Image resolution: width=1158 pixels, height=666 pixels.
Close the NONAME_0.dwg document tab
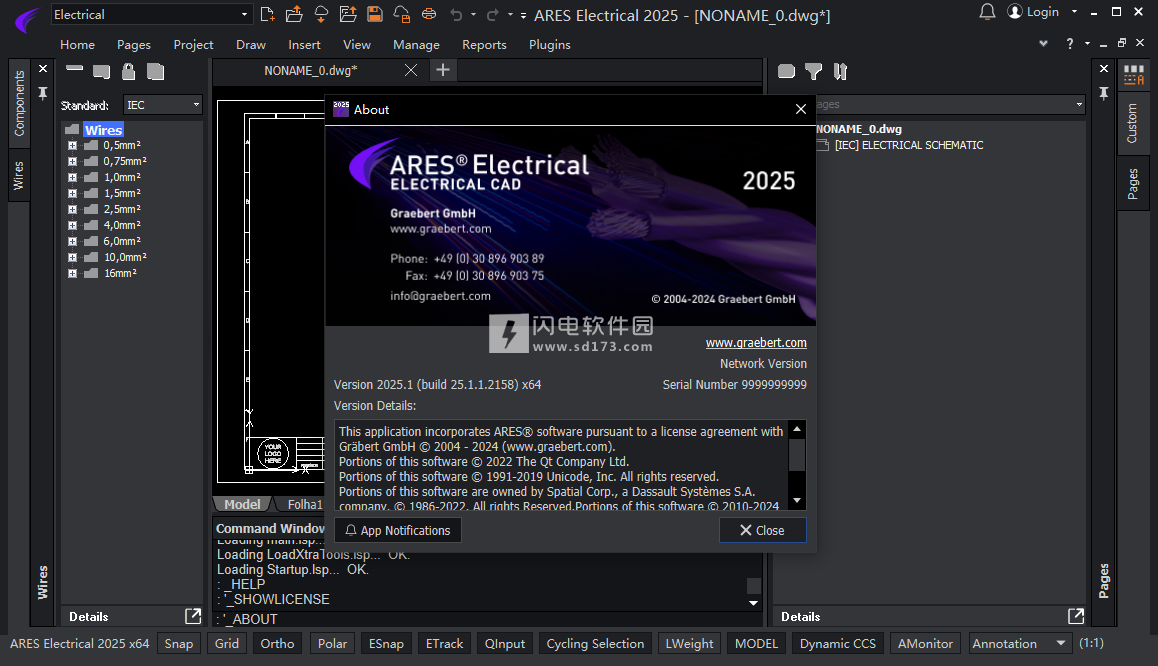tap(411, 70)
